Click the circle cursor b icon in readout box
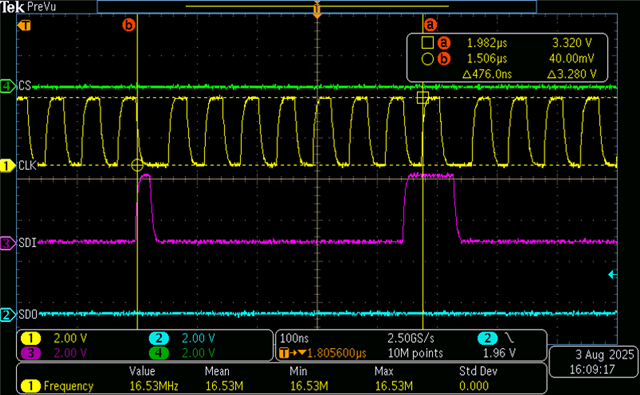Image resolution: width=640 pixels, height=395 pixels. click(427, 59)
